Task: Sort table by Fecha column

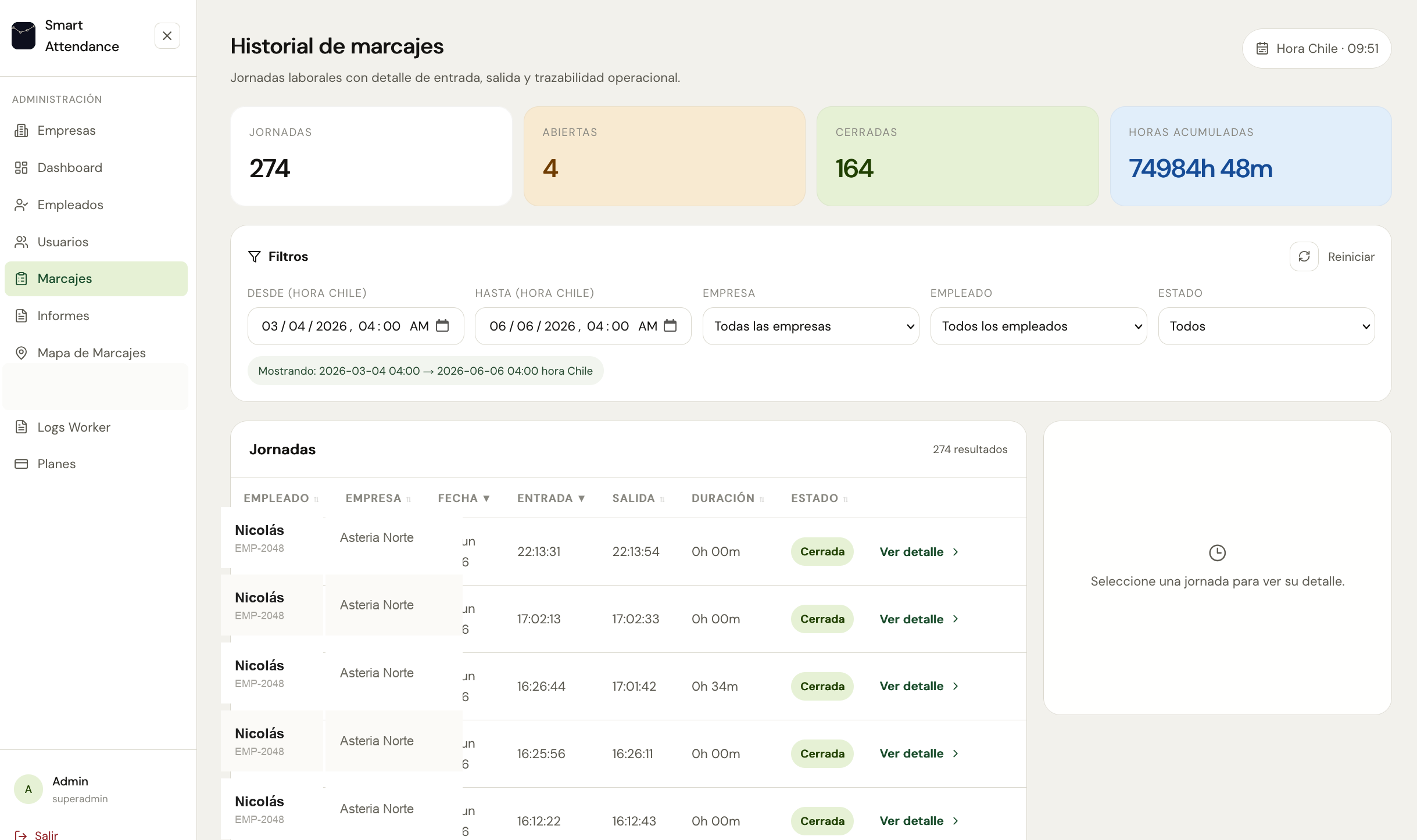Action: pos(464,498)
